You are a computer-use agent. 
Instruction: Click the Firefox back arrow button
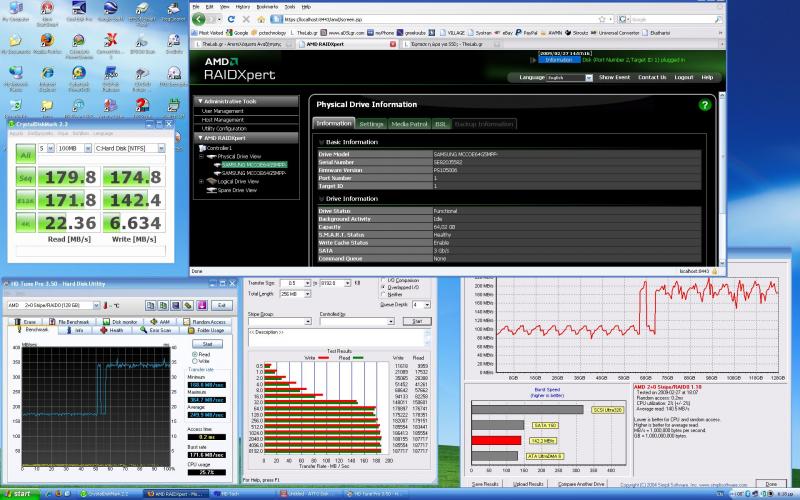coord(198,19)
